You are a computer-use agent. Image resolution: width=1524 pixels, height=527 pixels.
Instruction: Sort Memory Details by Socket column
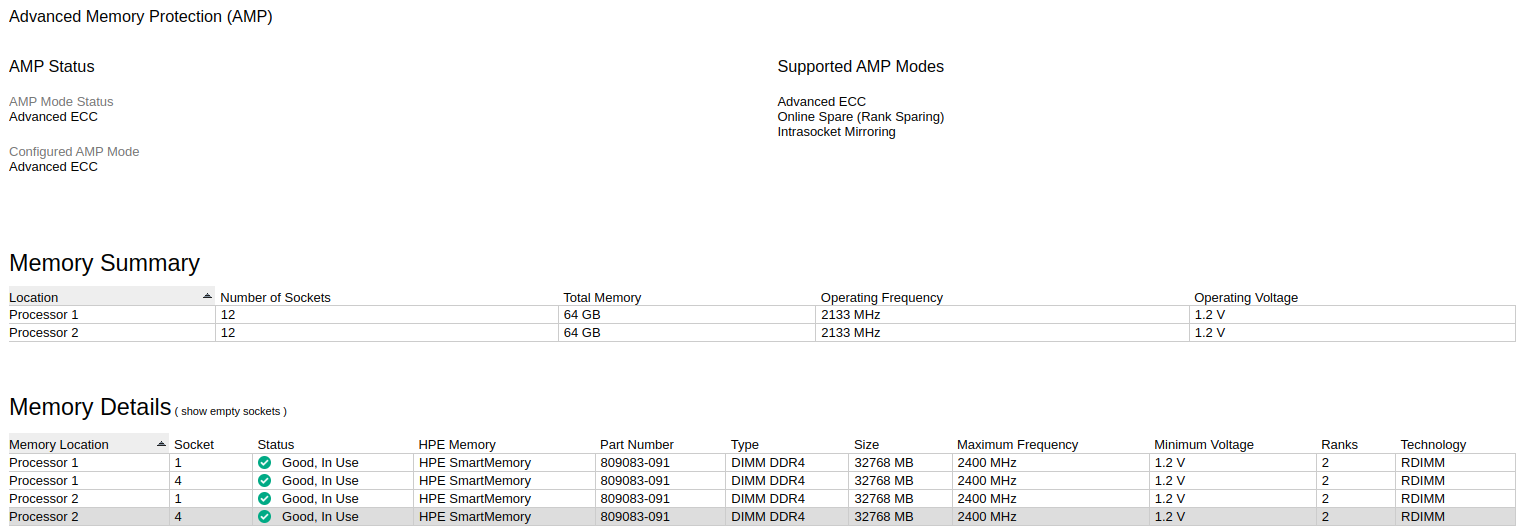[194, 445]
